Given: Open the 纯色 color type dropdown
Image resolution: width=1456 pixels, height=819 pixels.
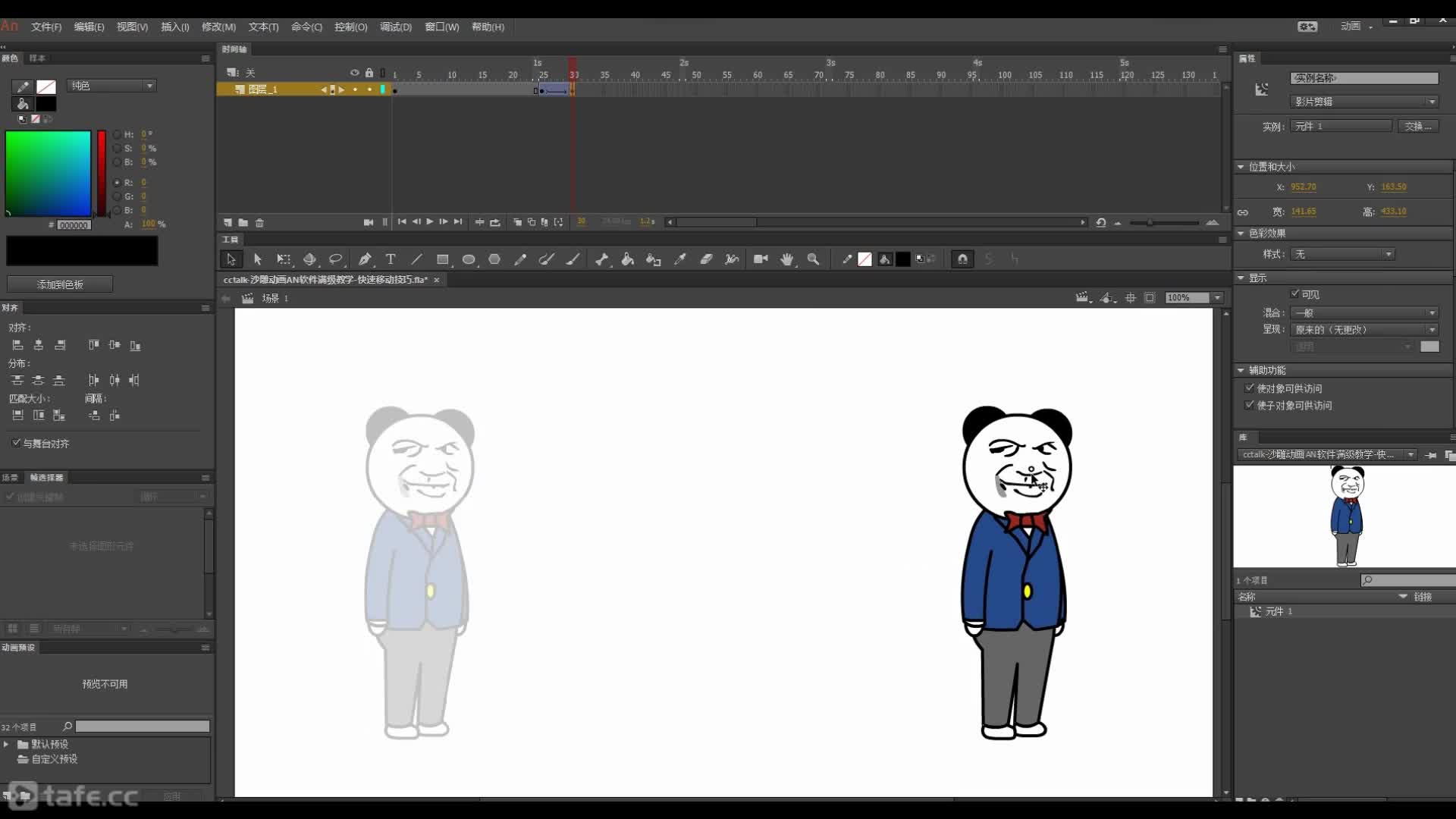Looking at the screenshot, I should (x=111, y=86).
